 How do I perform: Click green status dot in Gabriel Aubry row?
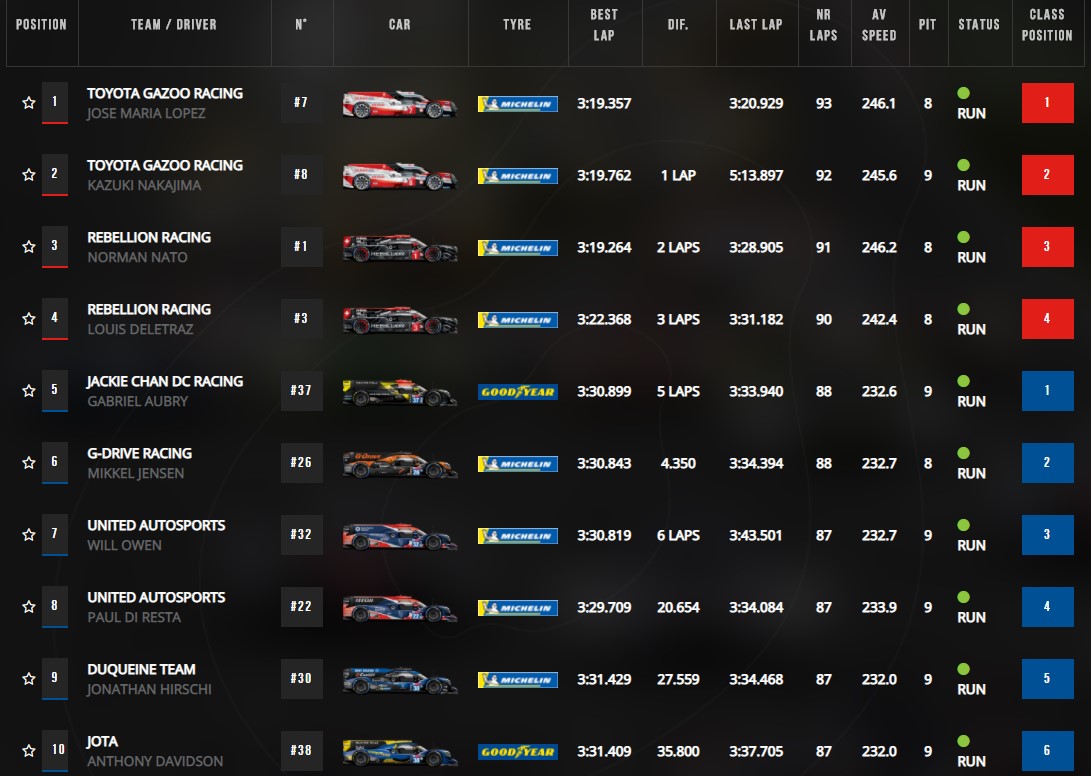(964, 381)
